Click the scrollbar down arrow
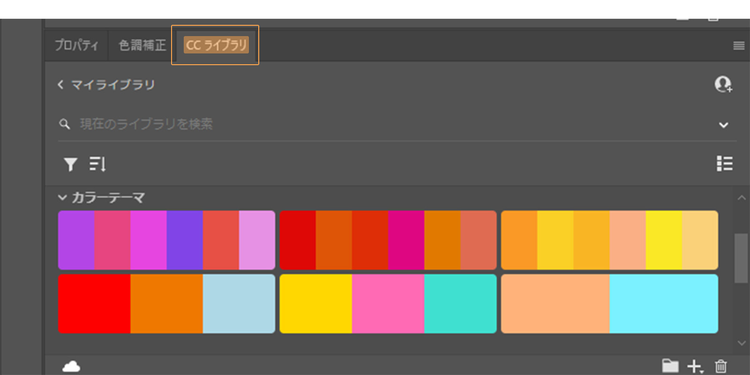Image resolution: width=750 pixels, height=375 pixels. click(741, 343)
